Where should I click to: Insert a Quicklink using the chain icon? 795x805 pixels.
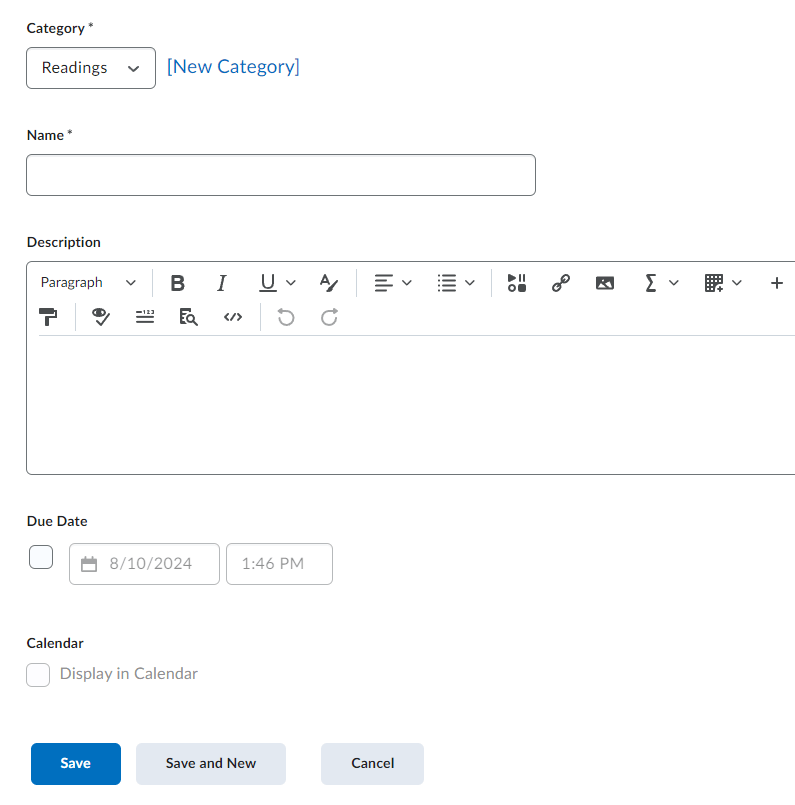pyautogui.click(x=560, y=282)
